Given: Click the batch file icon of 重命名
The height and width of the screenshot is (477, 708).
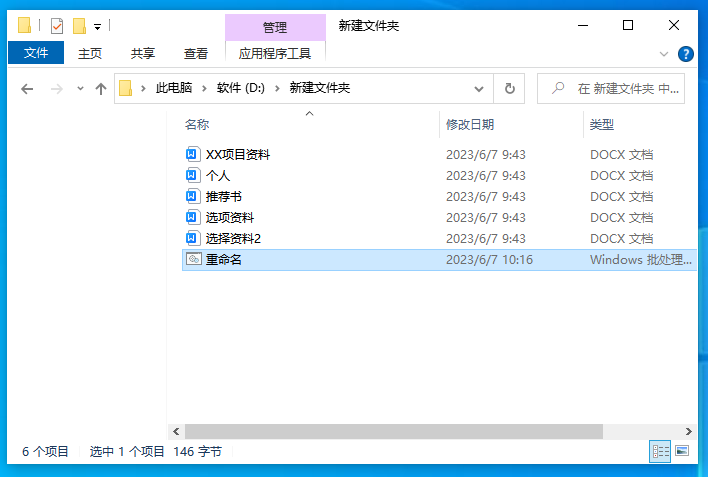Looking at the screenshot, I should [x=194, y=259].
